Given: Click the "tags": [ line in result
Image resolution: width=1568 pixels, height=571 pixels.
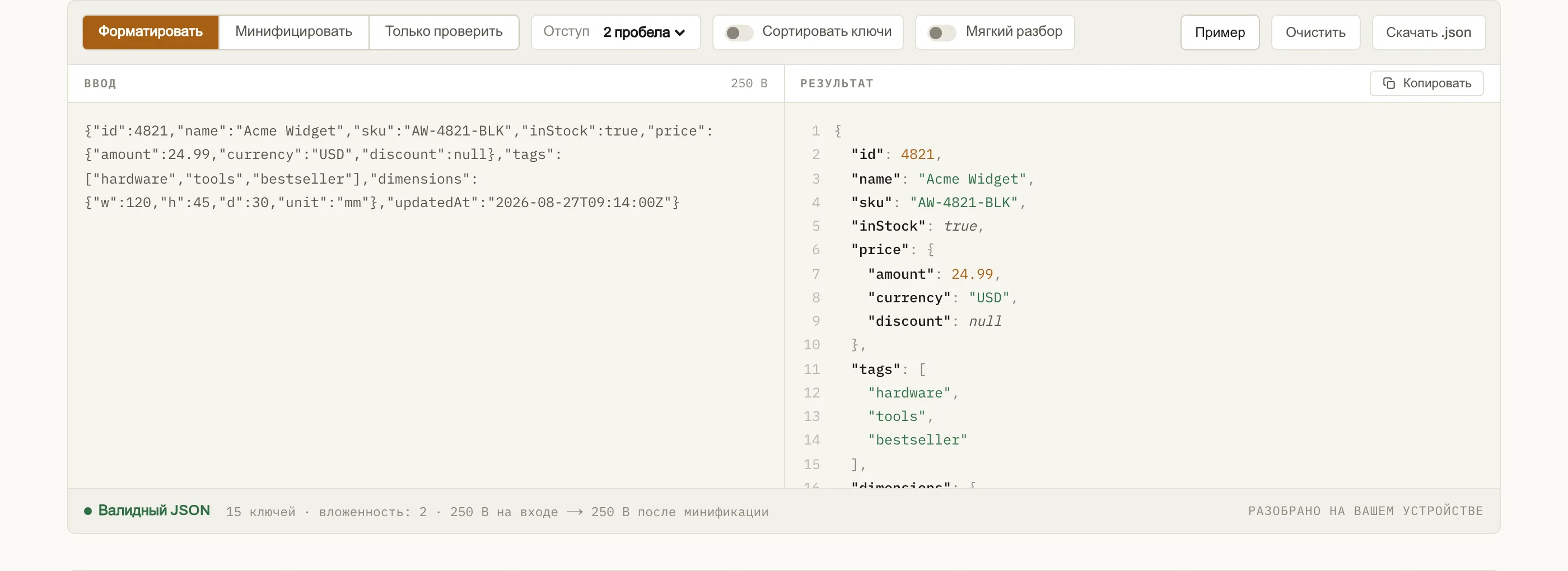Looking at the screenshot, I should coord(888,369).
